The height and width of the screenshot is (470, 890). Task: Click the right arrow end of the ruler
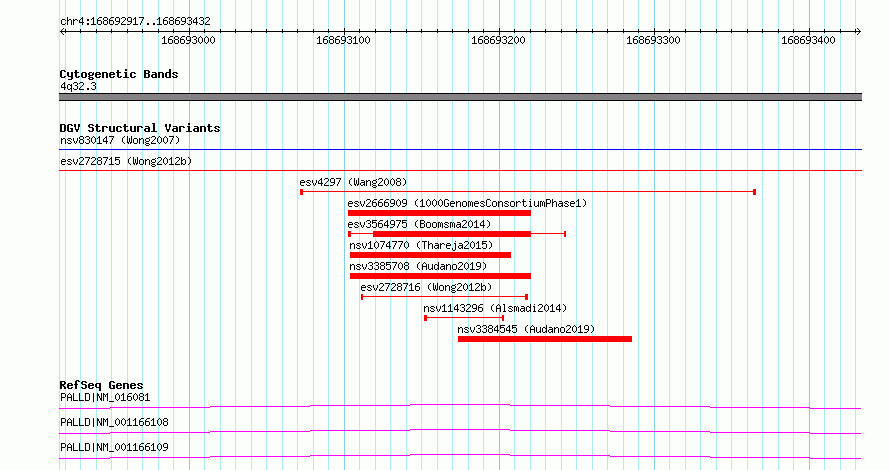tap(858, 31)
